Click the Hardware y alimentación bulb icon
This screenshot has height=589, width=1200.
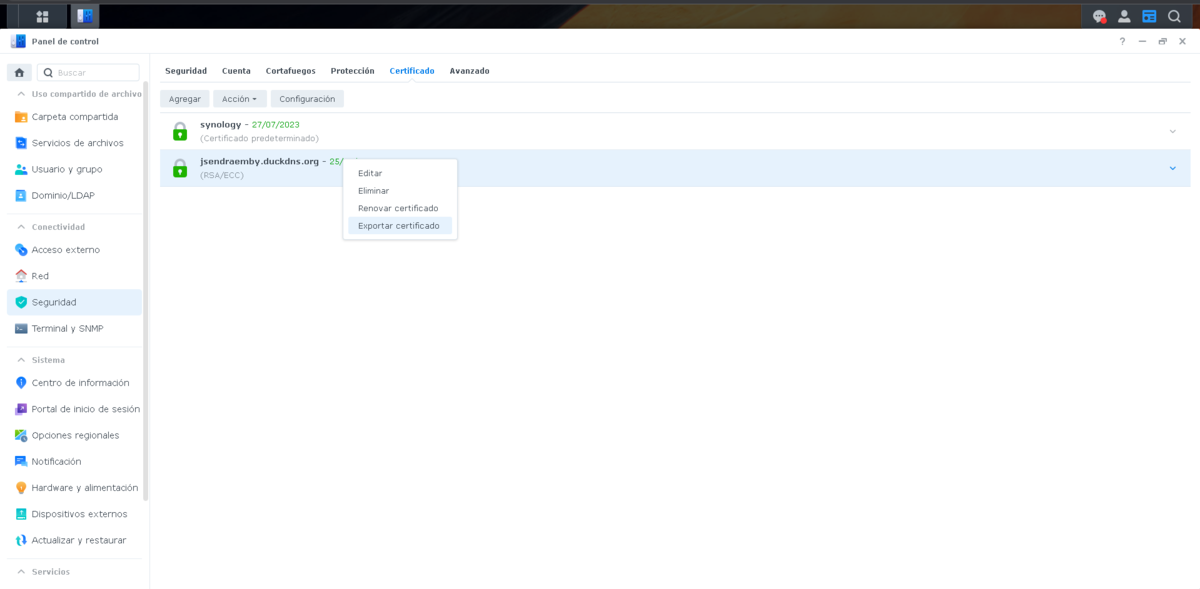(x=21, y=488)
